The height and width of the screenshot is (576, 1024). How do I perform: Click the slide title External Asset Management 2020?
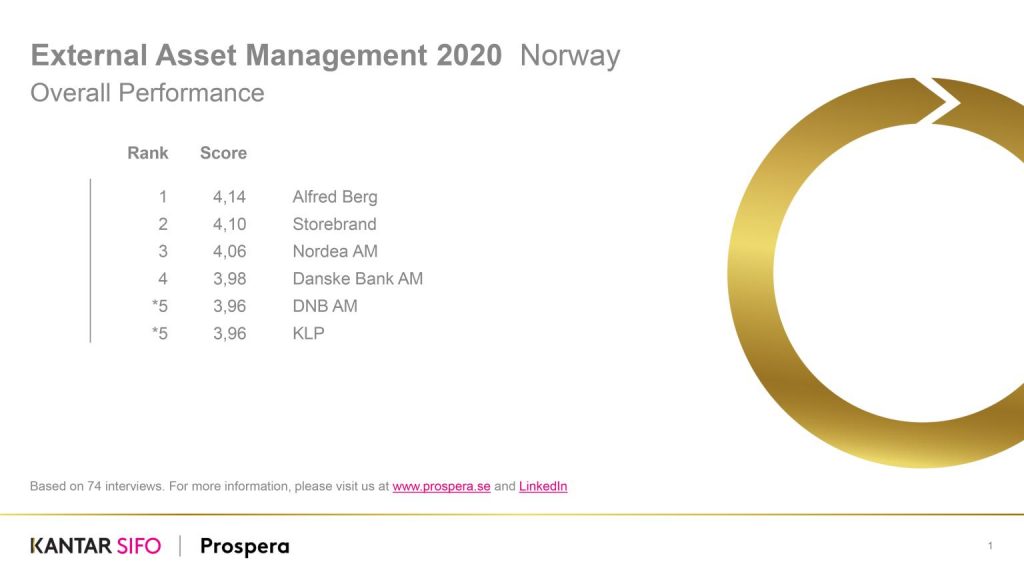click(266, 56)
